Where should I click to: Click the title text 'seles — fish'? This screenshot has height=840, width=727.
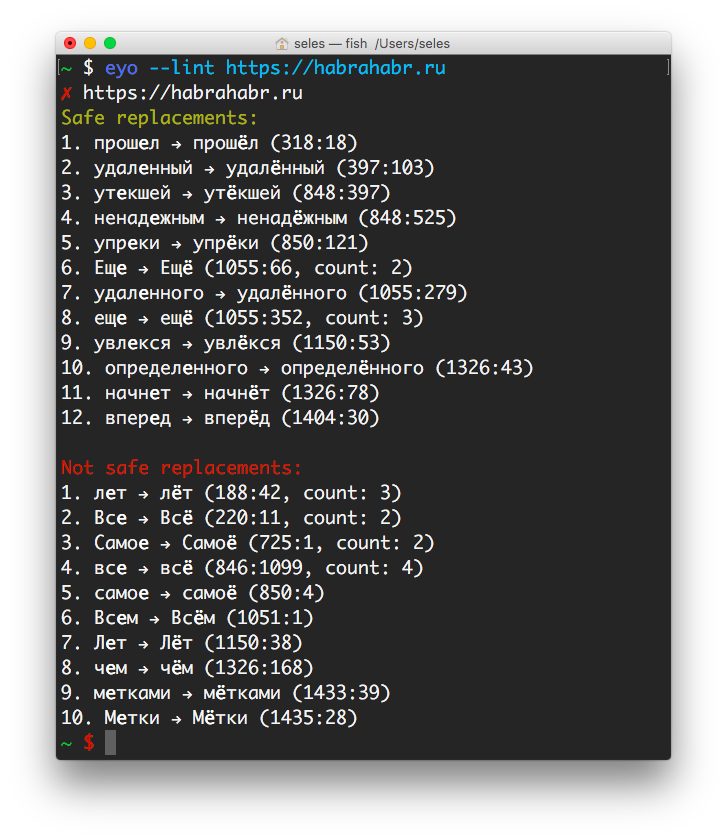click(331, 43)
